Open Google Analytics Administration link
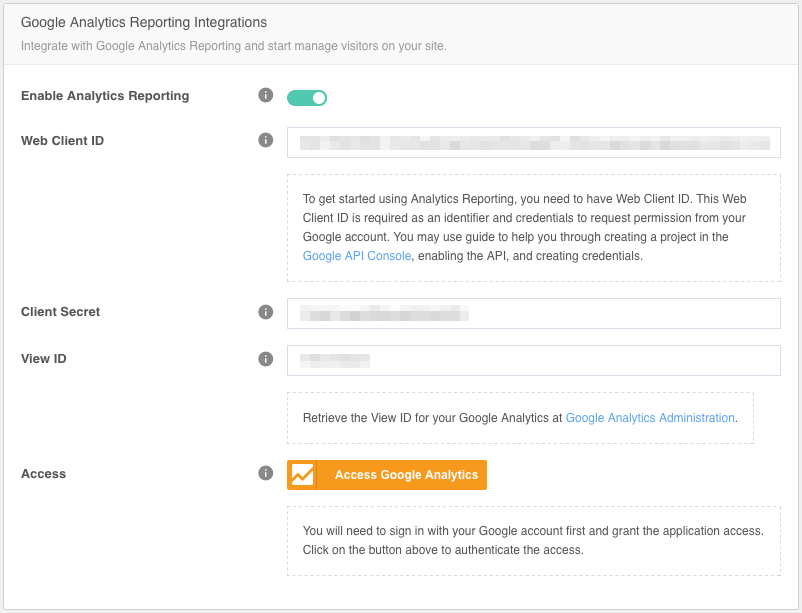The image size is (802, 613). [650, 418]
